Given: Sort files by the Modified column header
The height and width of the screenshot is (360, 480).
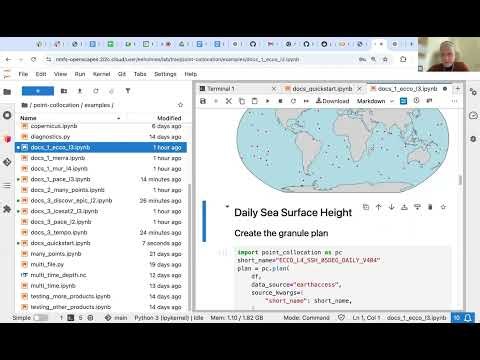Looking at the screenshot, I should pos(169,118).
